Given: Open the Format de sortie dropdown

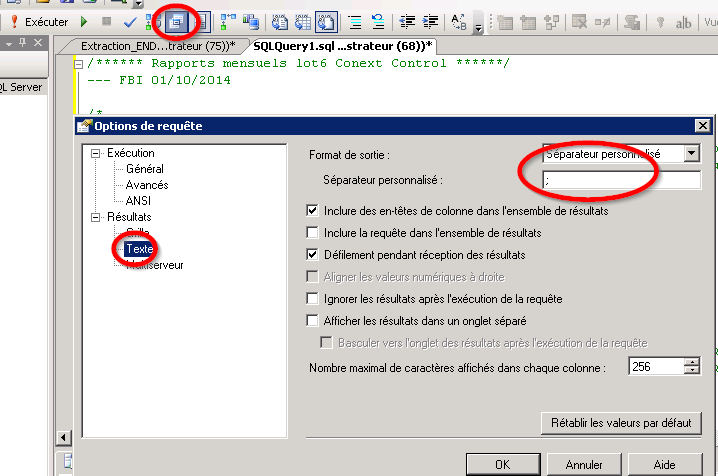Looking at the screenshot, I should [x=691, y=154].
